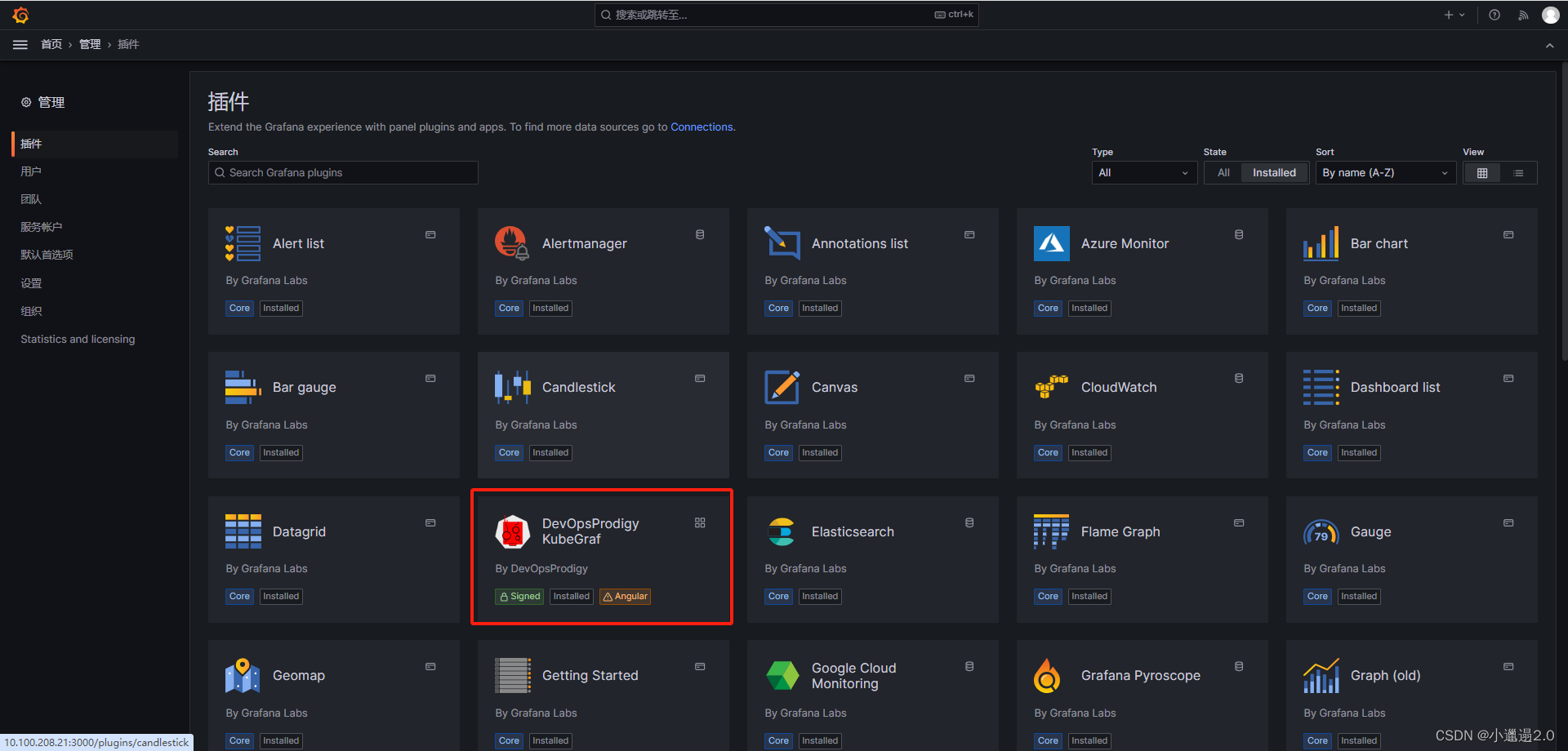Click the page vertical scrollbar
Viewport: 1568px width, 751px height.
pyautogui.click(x=1564, y=212)
